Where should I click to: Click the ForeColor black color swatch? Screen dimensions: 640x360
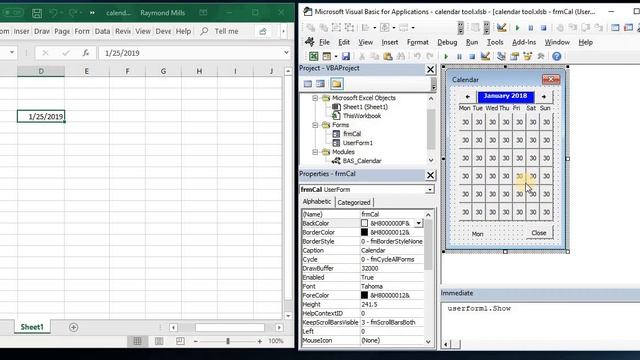pyautogui.click(x=364, y=295)
